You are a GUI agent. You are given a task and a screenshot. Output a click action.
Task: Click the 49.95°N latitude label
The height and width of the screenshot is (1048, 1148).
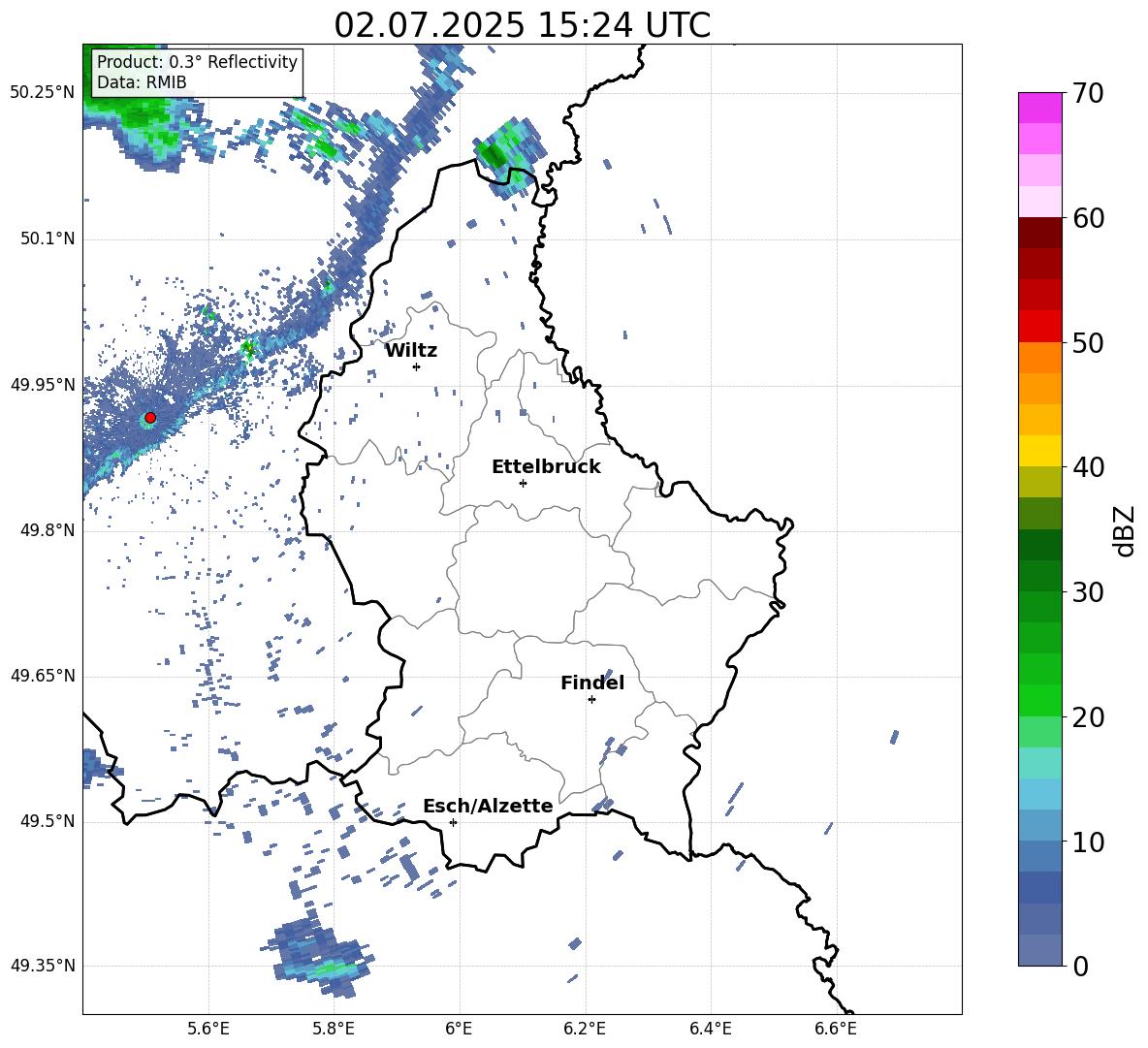pos(43,385)
